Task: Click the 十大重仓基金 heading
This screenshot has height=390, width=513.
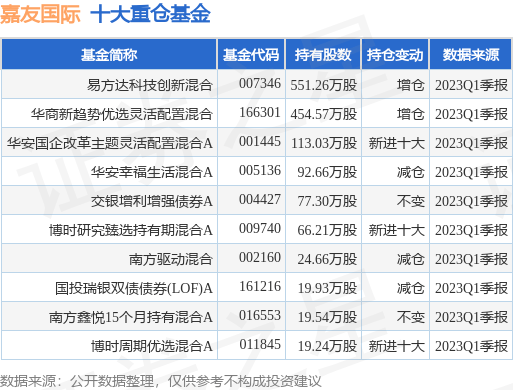Action: (150, 14)
